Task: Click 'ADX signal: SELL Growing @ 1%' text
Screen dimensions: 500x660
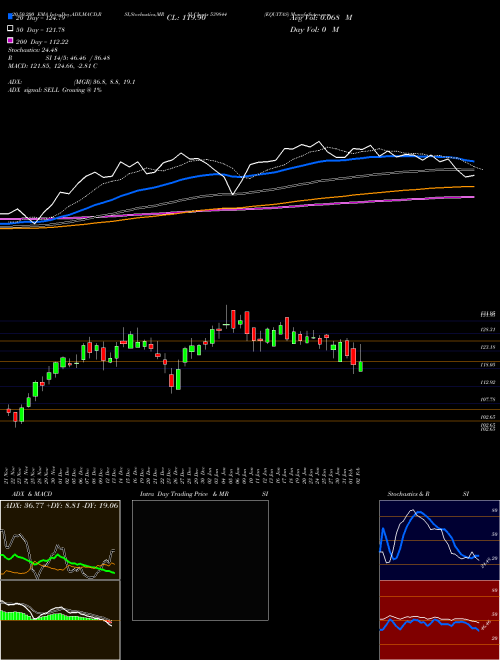Action: (55, 90)
